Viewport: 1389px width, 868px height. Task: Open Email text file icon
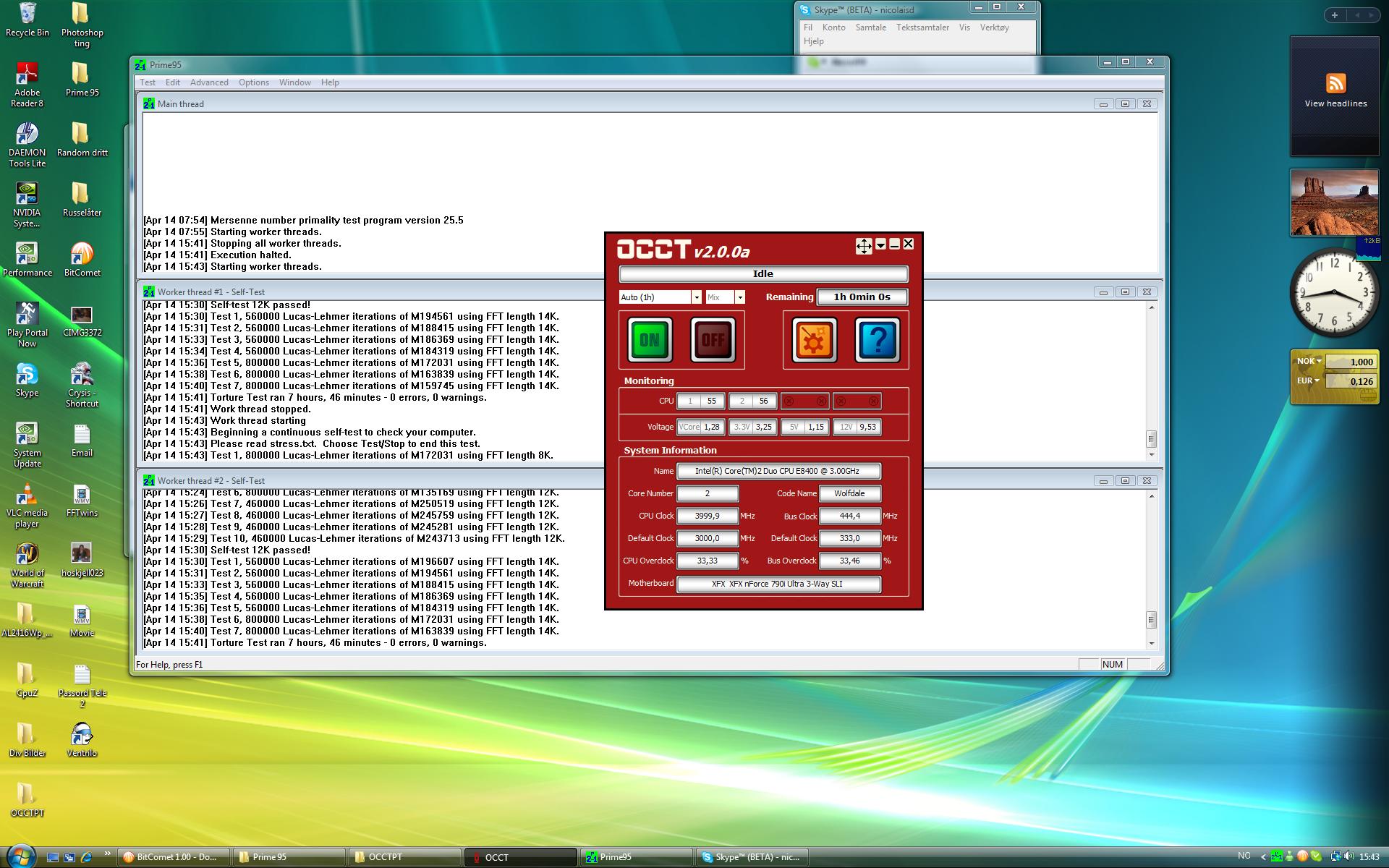[82, 441]
